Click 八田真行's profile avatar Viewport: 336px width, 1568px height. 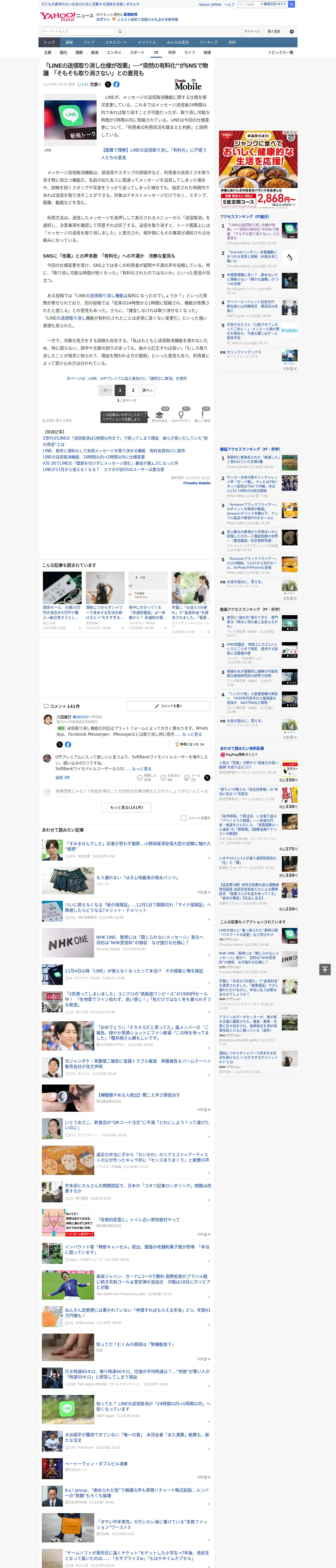coord(48,719)
